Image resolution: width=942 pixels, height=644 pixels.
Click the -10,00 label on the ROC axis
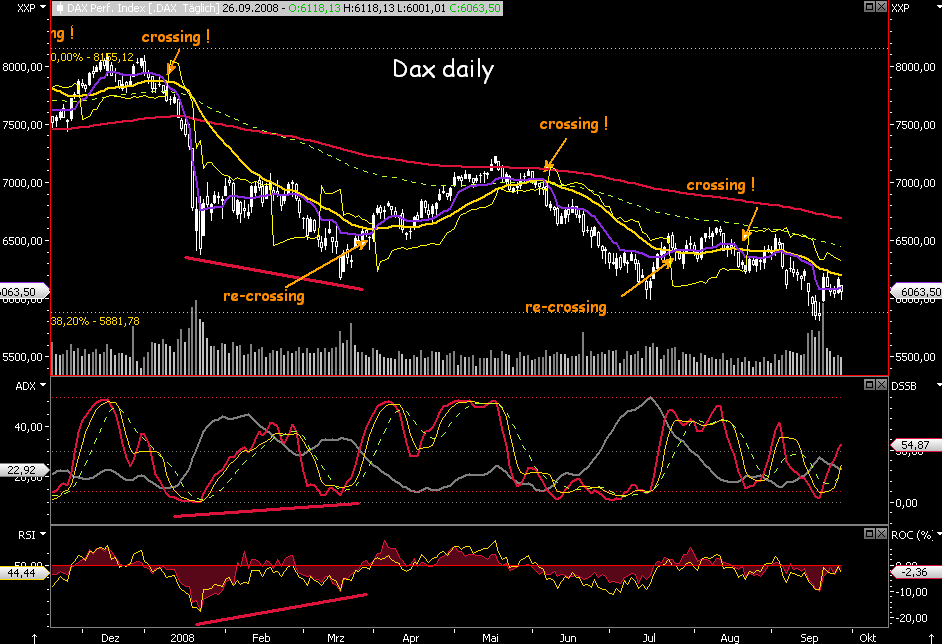[911, 592]
